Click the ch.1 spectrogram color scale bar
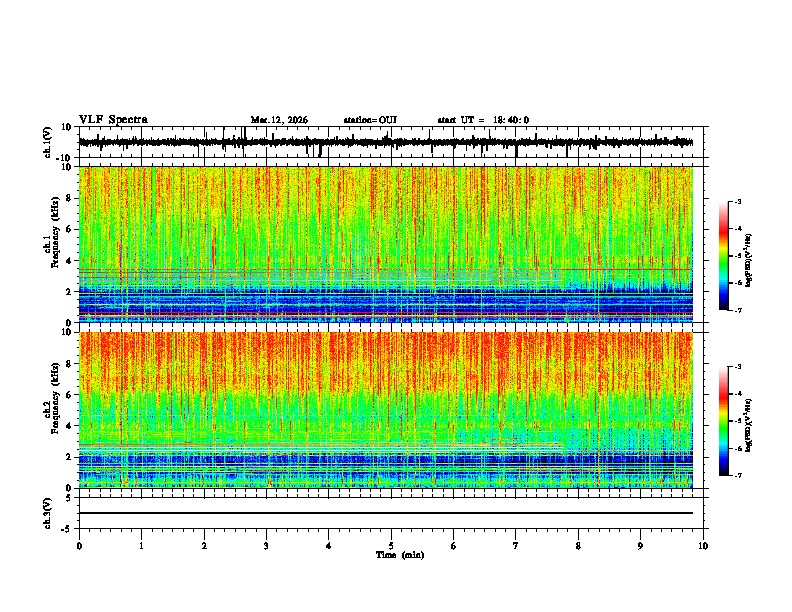792x612 pixels. [x=724, y=256]
